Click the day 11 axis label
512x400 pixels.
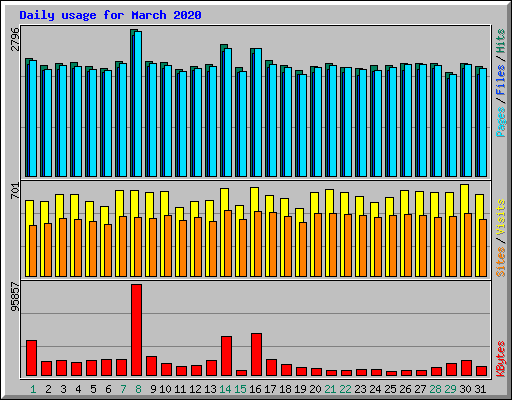[180, 389]
